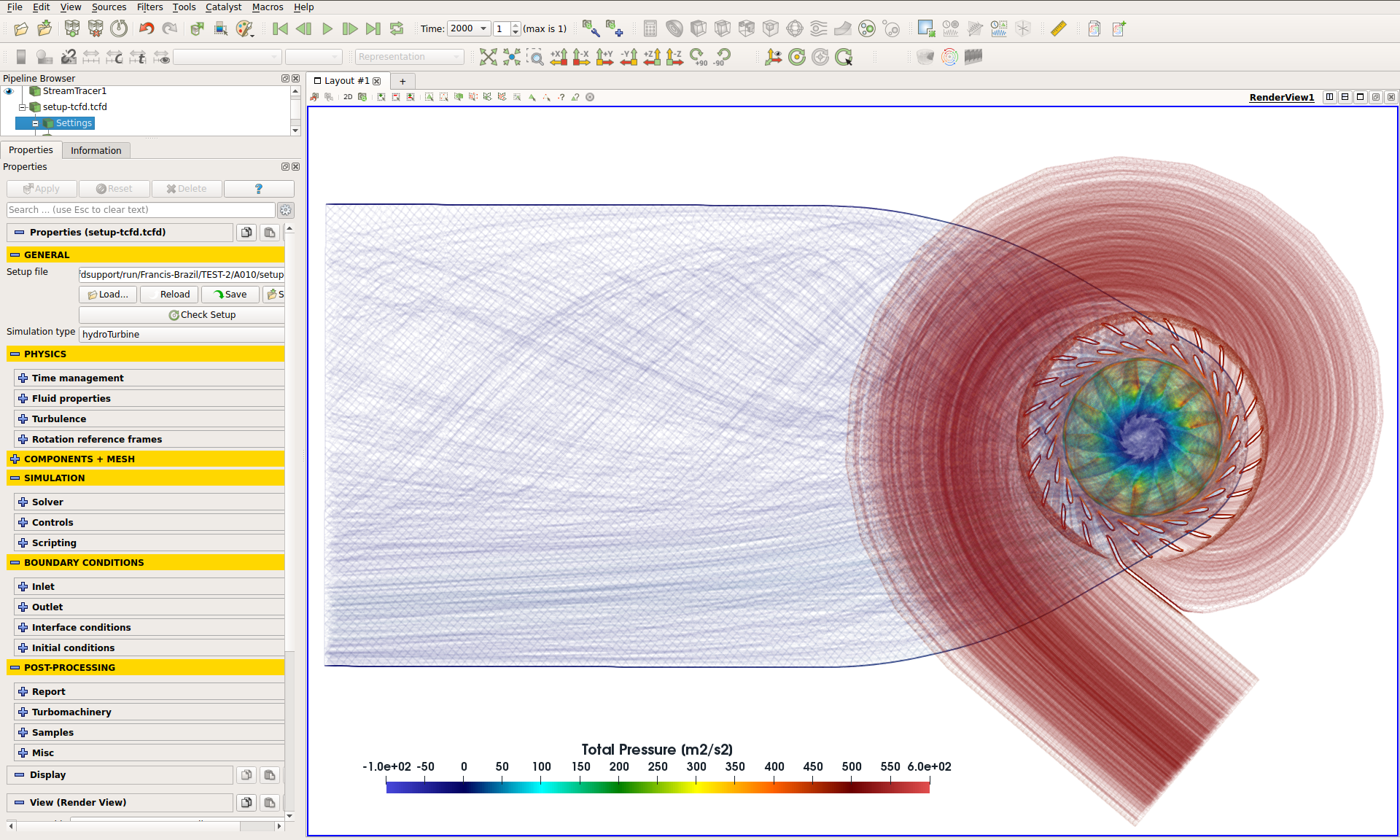Toggle visibility of StreamTracer1 in pipeline
The height and width of the screenshot is (840, 1400).
[x=9, y=91]
